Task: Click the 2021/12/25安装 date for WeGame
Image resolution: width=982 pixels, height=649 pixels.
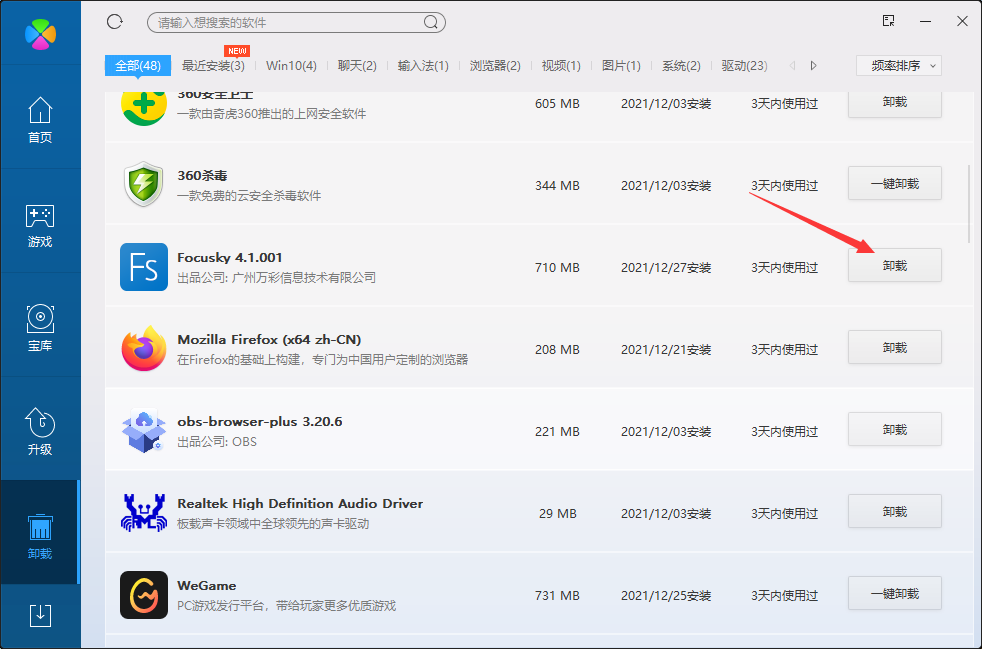Action: coord(666,596)
